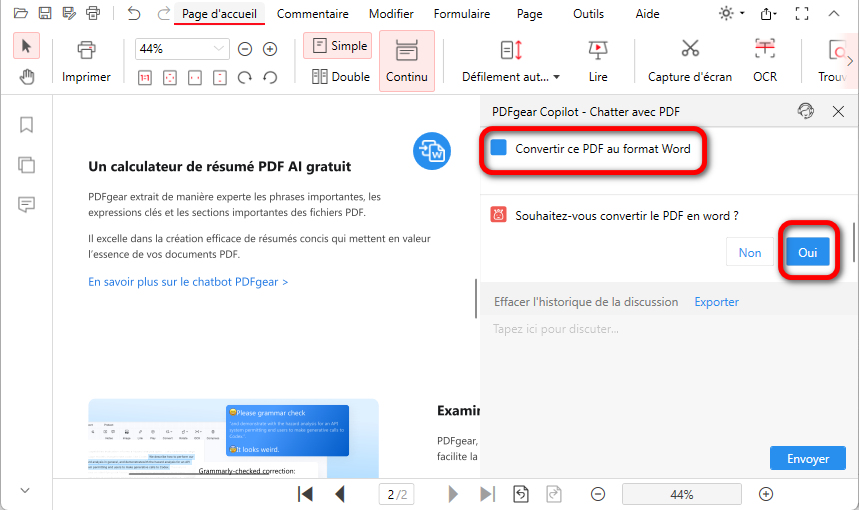Click the Imprimer printer icon
859x510 pixels.
[x=86, y=50]
